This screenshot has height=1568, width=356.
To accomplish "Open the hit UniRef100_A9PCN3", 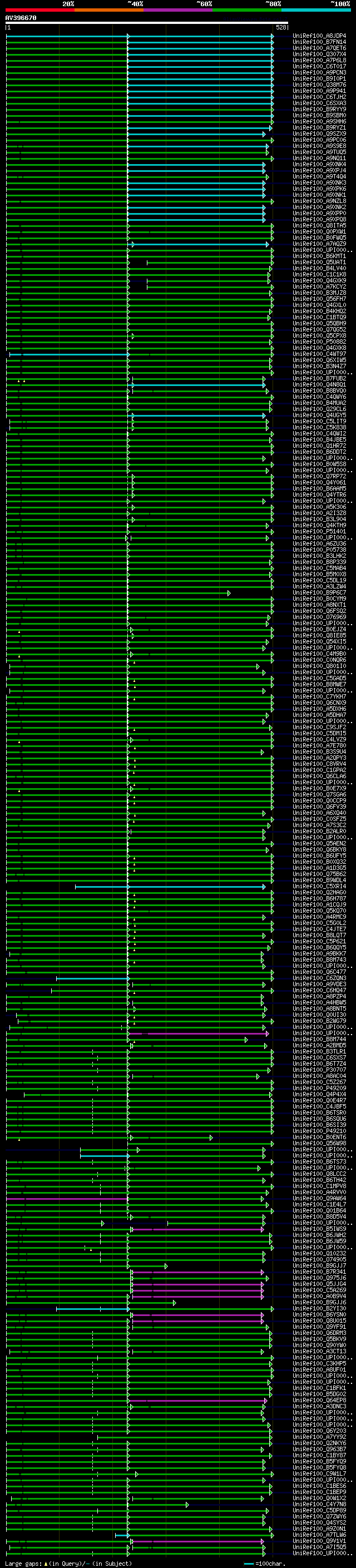I will pyautogui.click(x=319, y=72).
